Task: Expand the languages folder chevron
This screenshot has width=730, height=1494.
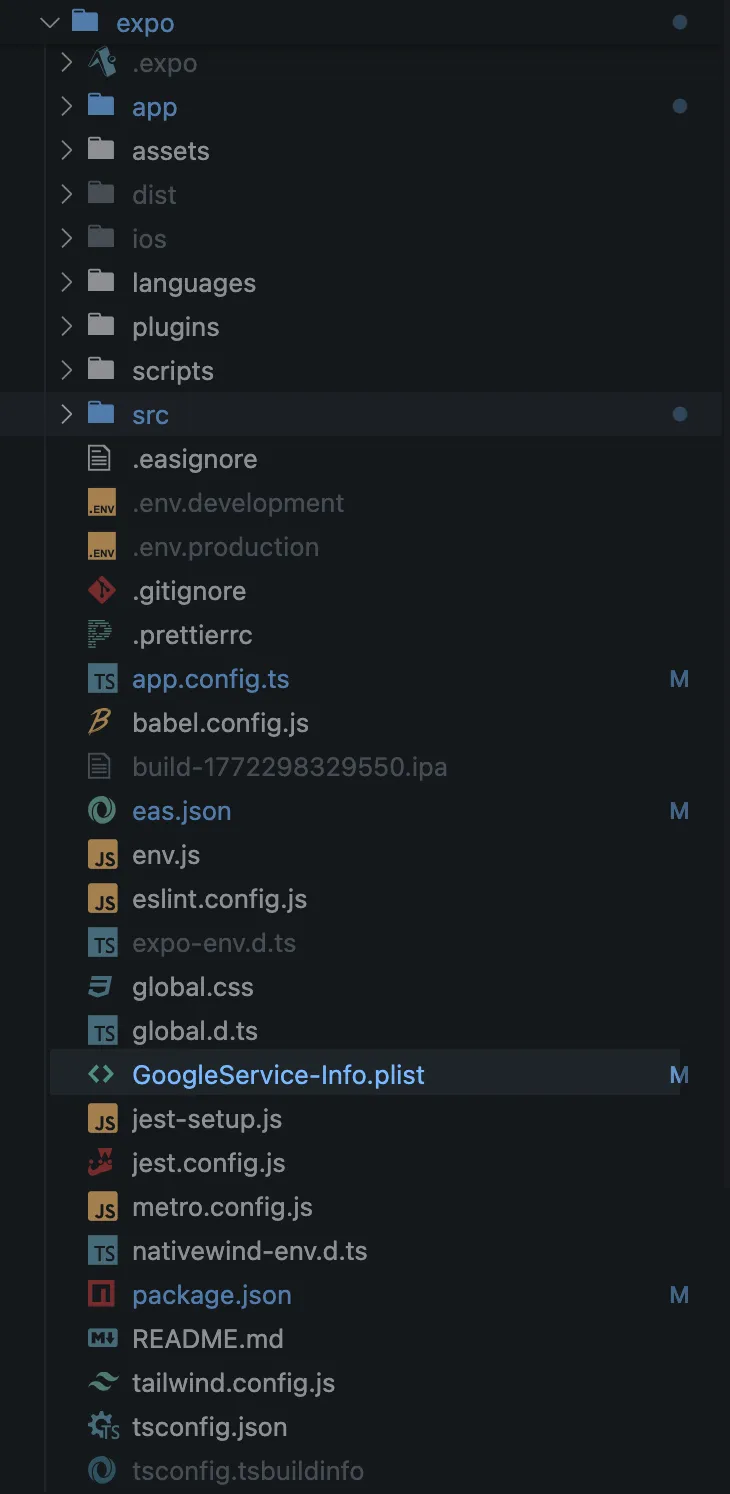Action: (x=66, y=283)
